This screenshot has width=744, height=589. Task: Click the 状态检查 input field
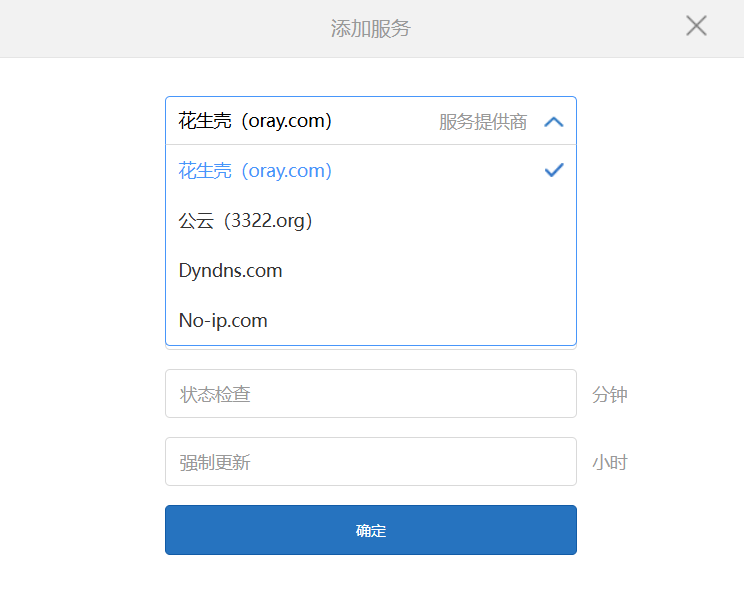371,393
